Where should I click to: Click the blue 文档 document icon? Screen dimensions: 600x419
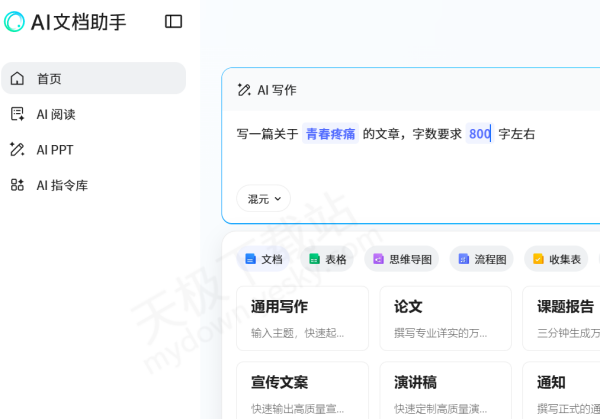click(x=250, y=259)
